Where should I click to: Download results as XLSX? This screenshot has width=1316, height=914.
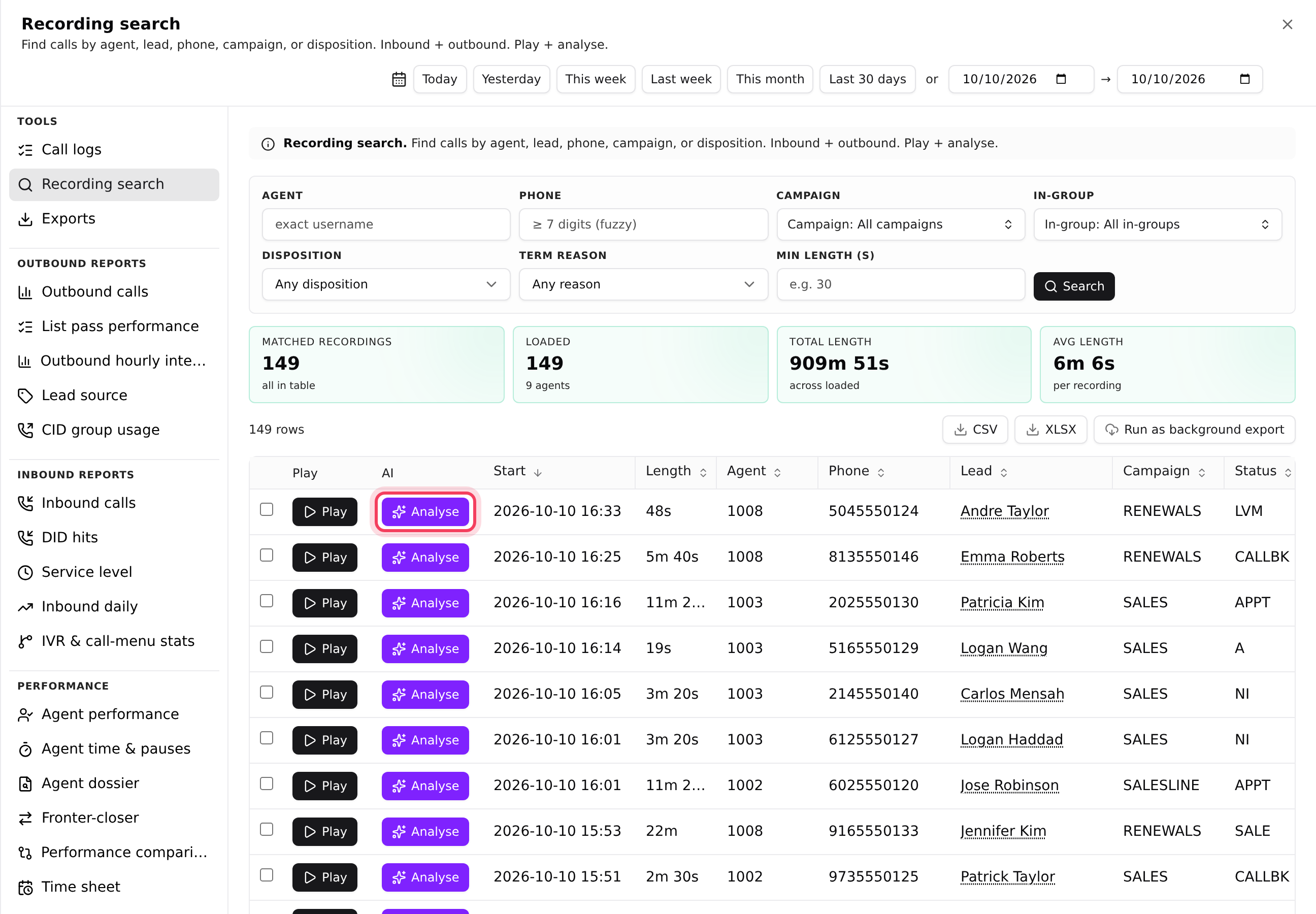point(1051,430)
